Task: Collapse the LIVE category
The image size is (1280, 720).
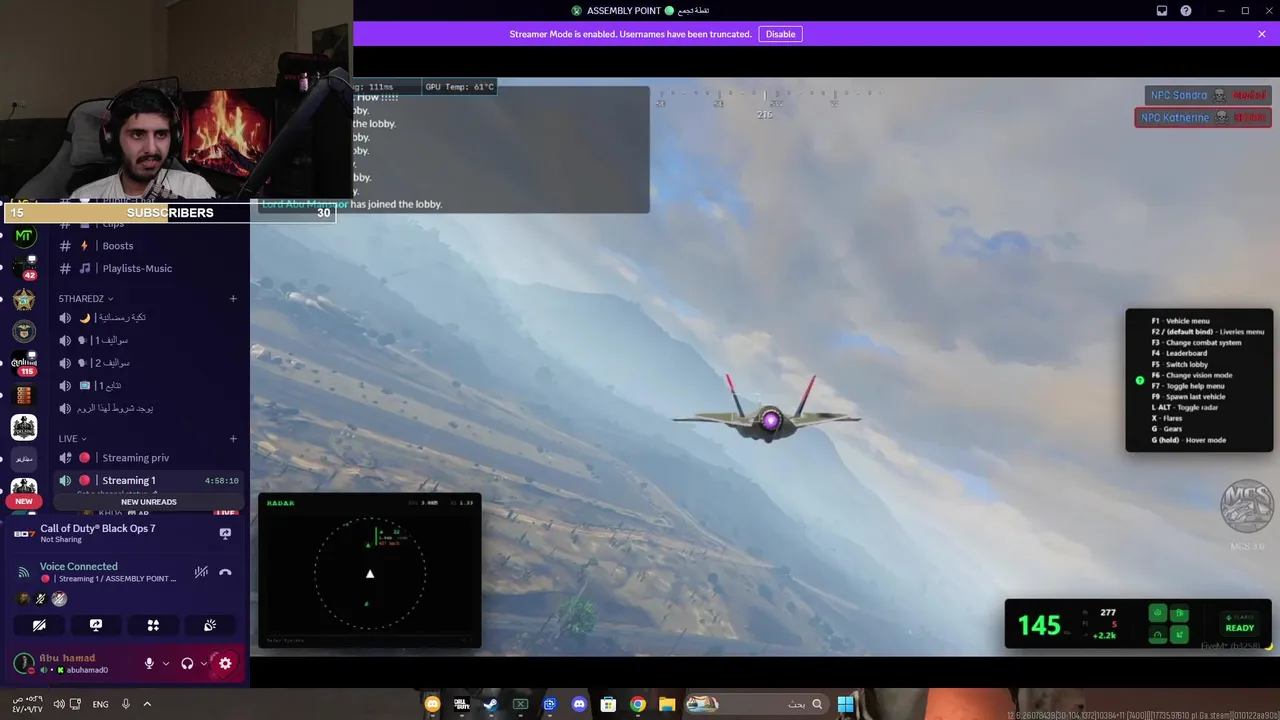Action: coord(72,438)
